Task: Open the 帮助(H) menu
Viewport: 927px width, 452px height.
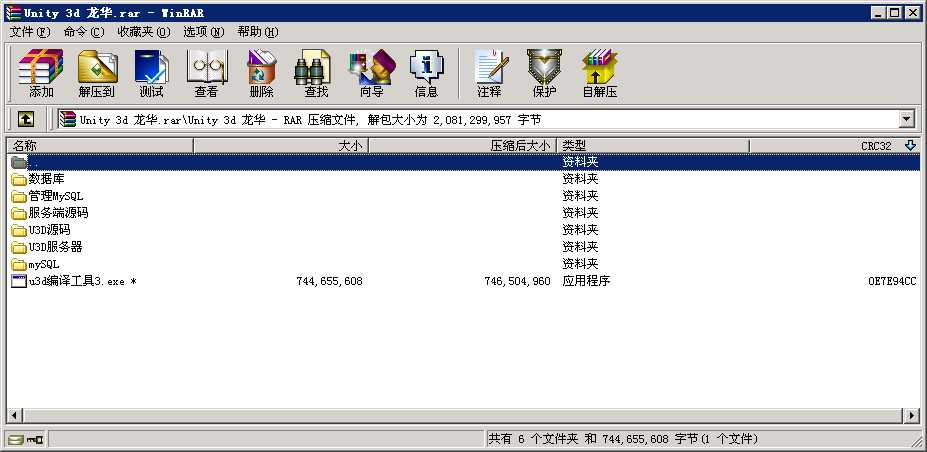Action: pos(258,32)
